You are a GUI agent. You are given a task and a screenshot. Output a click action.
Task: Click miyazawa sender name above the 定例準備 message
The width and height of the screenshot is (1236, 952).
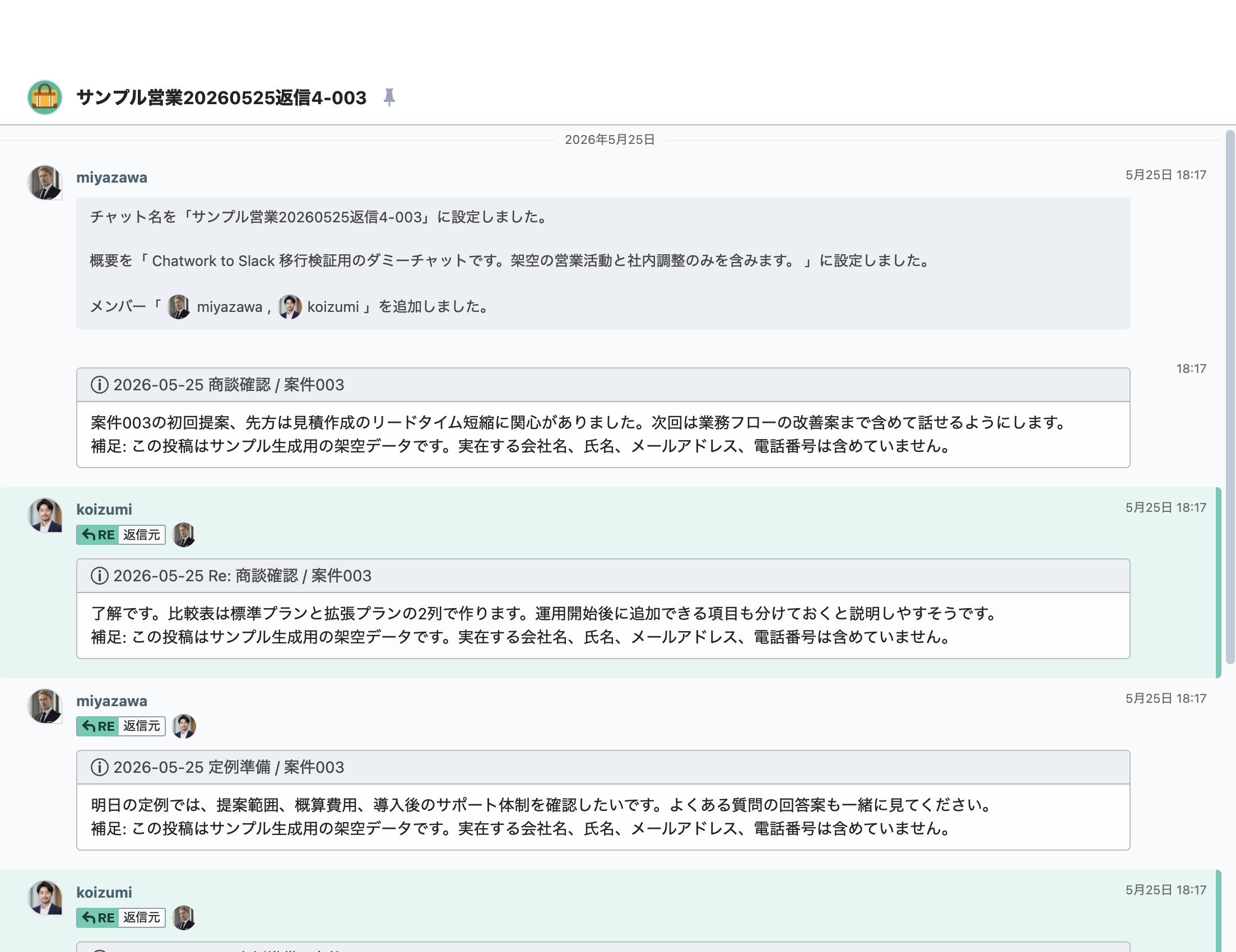coord(112,701)
